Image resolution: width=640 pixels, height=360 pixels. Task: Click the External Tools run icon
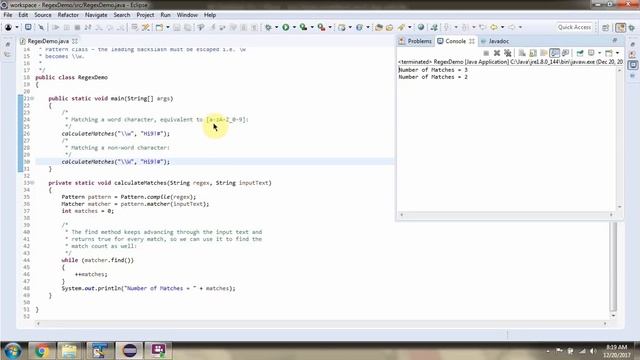coord(322,27)
